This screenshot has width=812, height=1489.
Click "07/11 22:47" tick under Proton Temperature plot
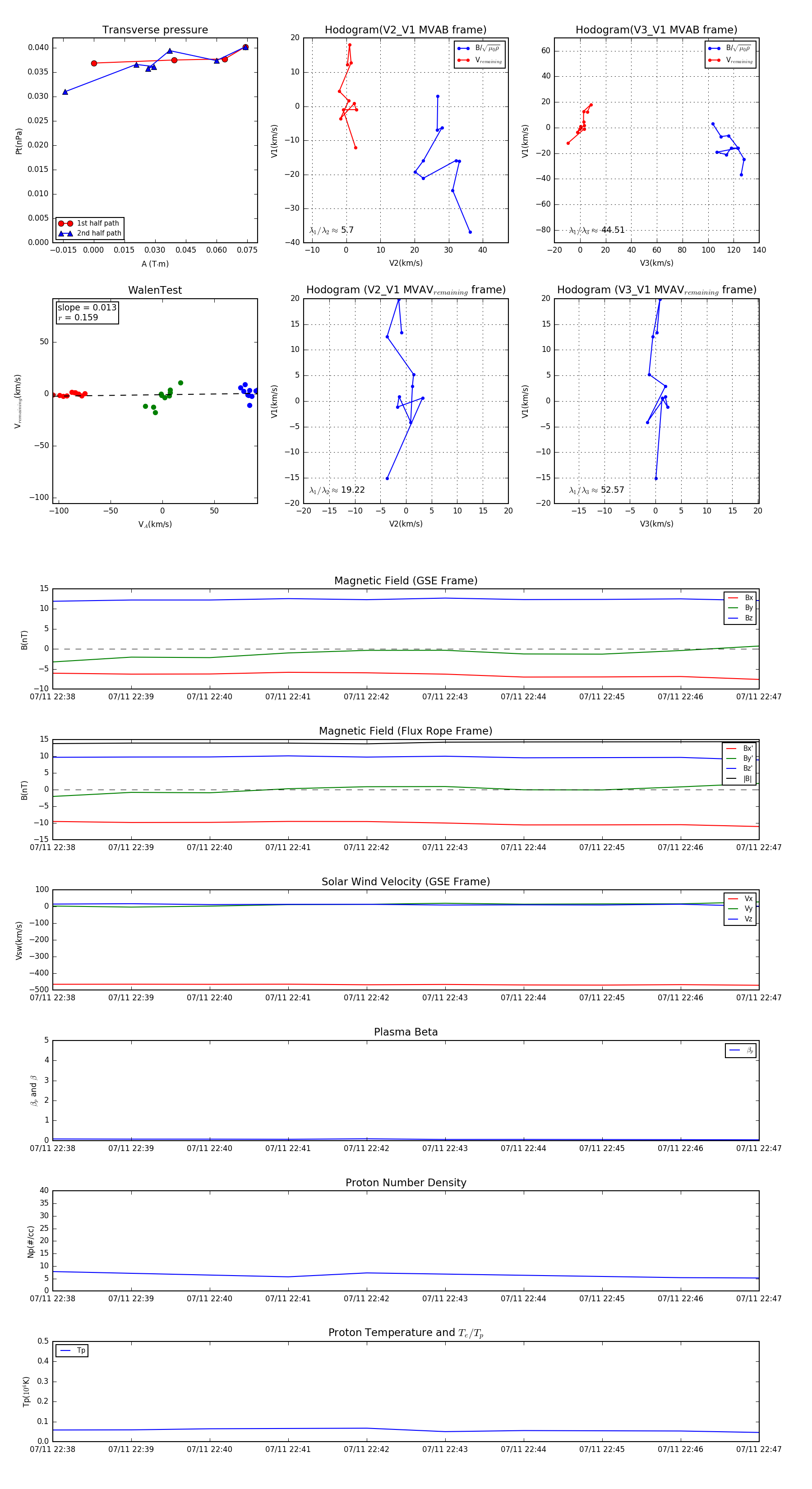click(x=758, y=1449)
